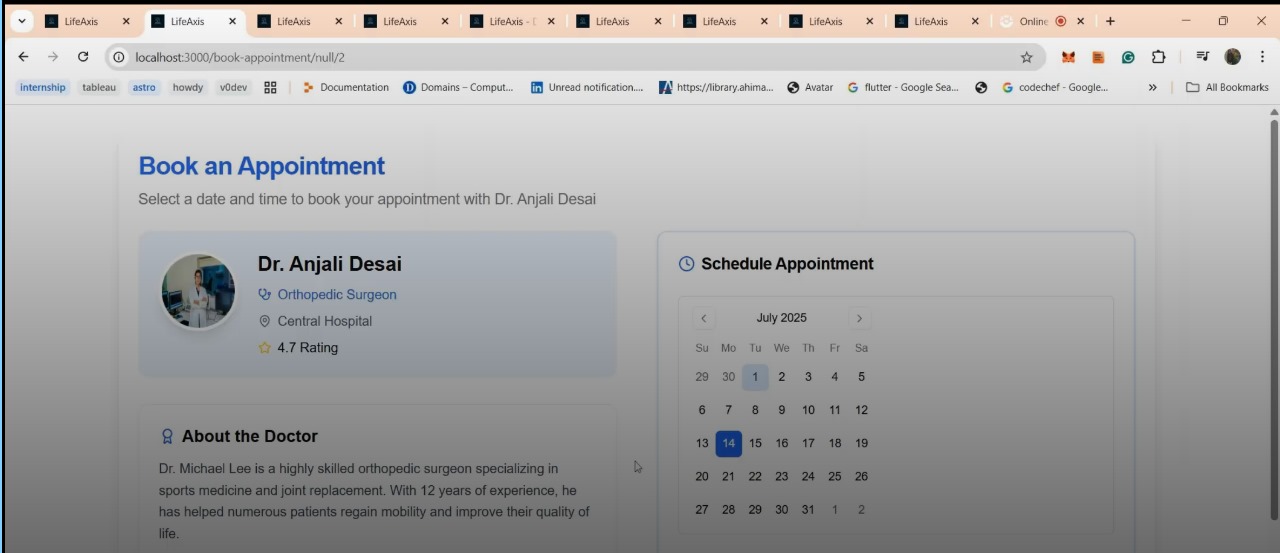Go to previous month in calendar
The height and width of the screenshot is (553, 1280).
click(x=703, y=319)
